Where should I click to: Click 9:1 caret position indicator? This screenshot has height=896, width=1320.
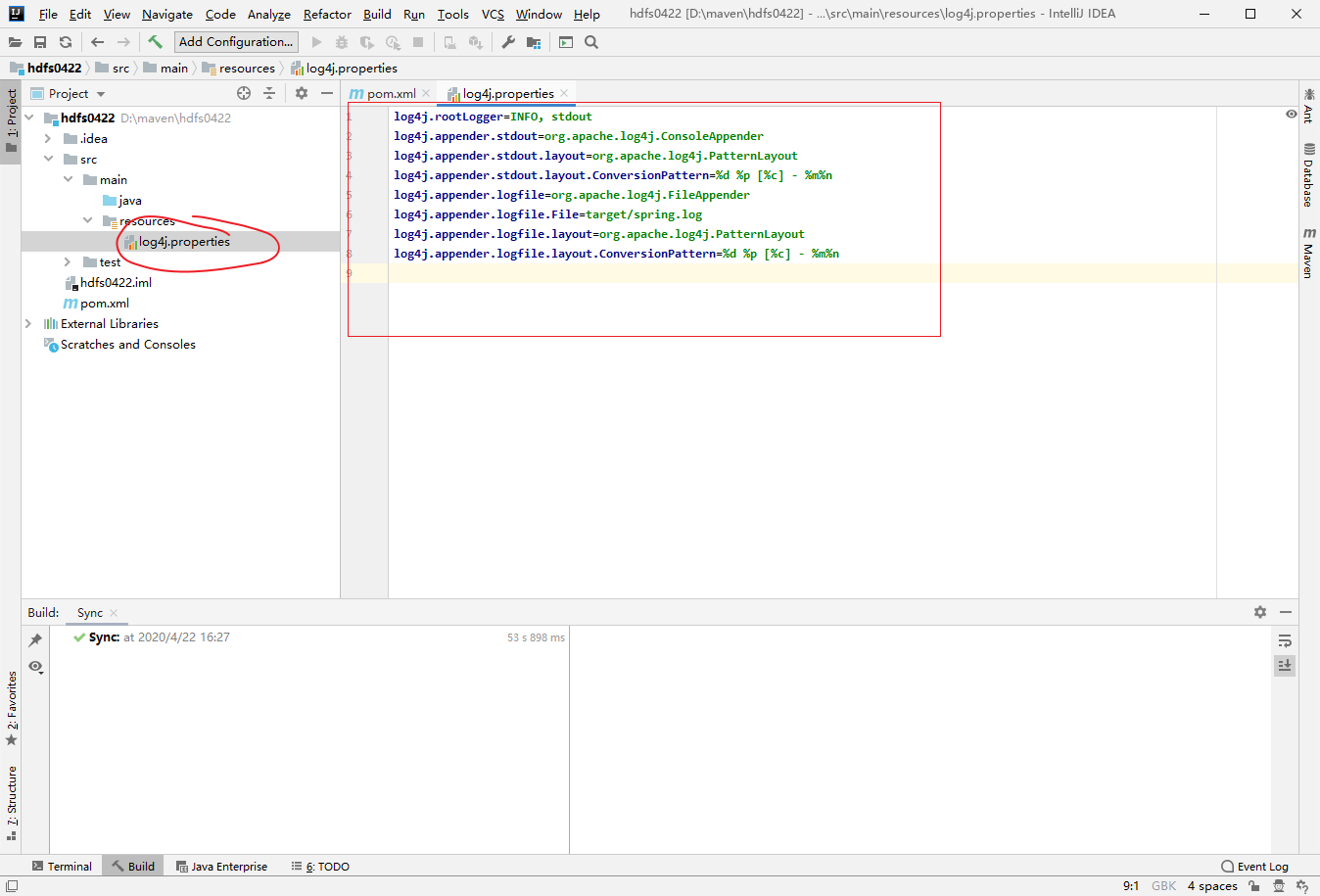(1131, 886)
